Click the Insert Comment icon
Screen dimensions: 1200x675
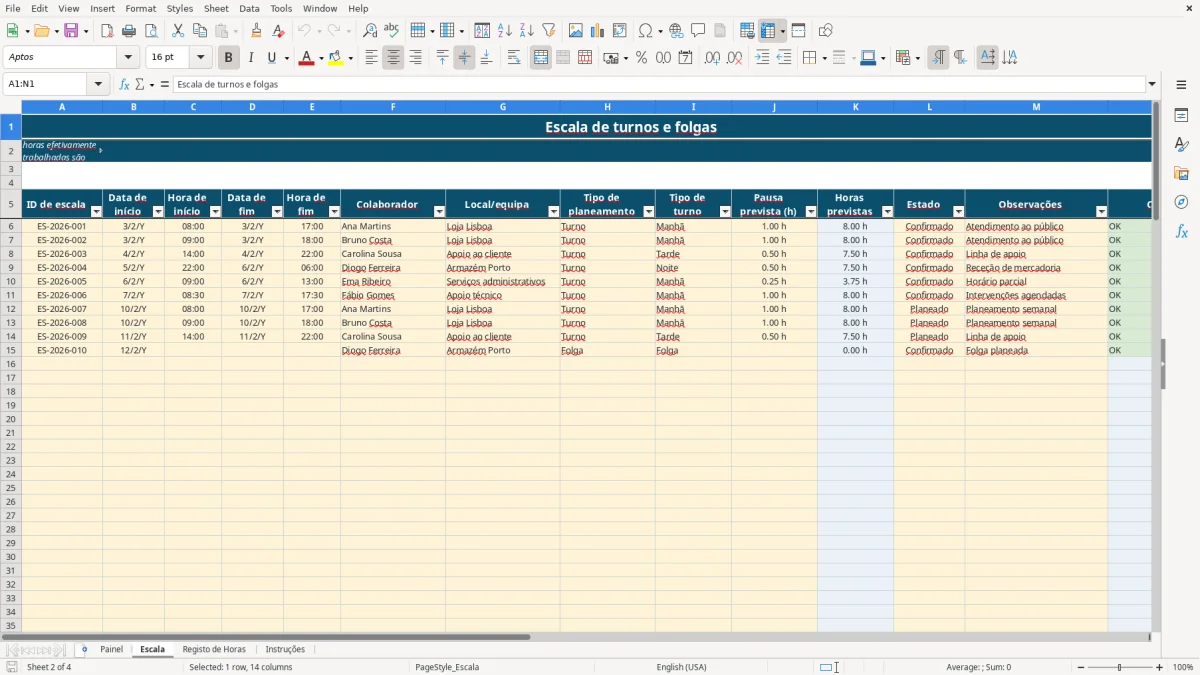[698, 31]
